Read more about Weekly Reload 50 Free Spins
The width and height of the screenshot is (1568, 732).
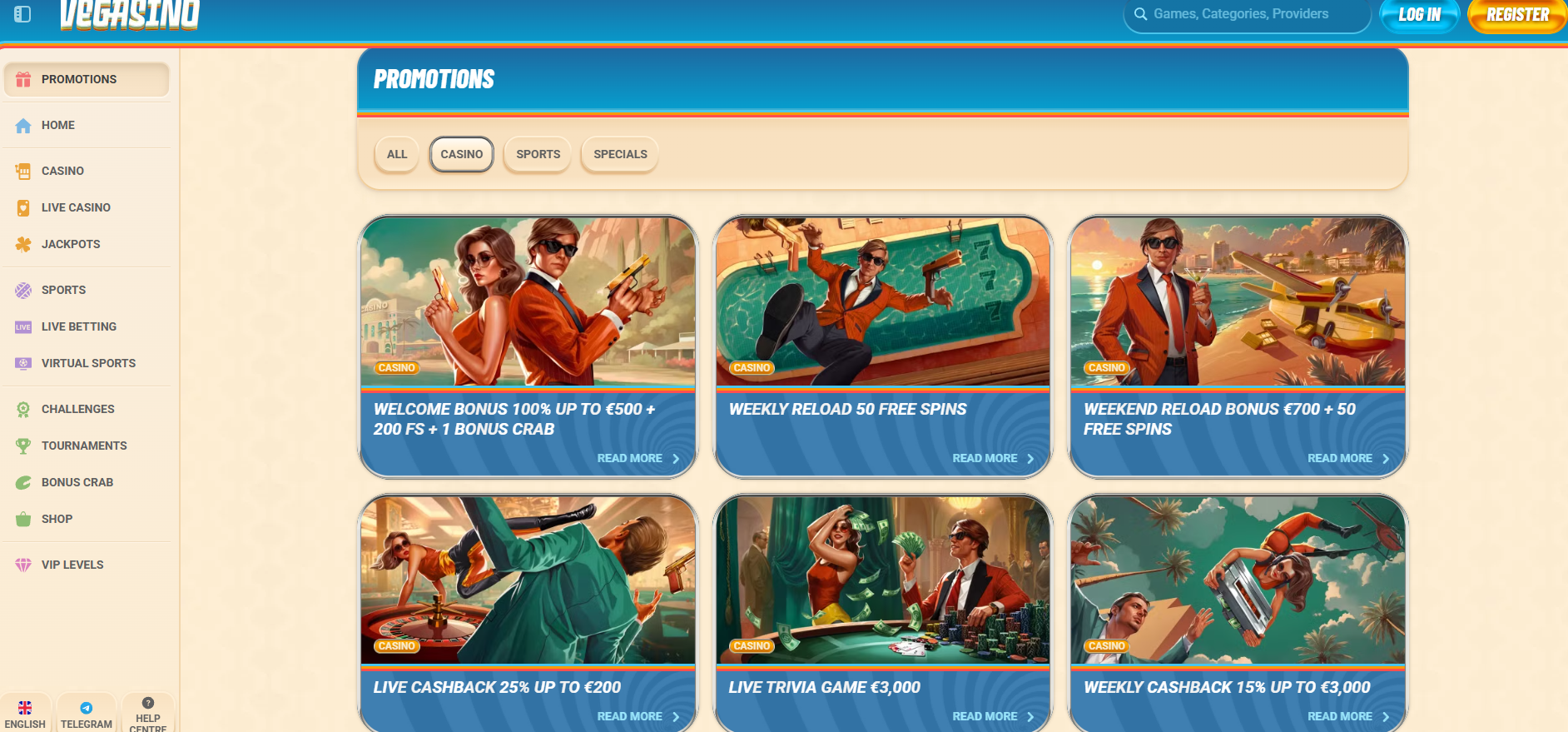click(994, 458)
